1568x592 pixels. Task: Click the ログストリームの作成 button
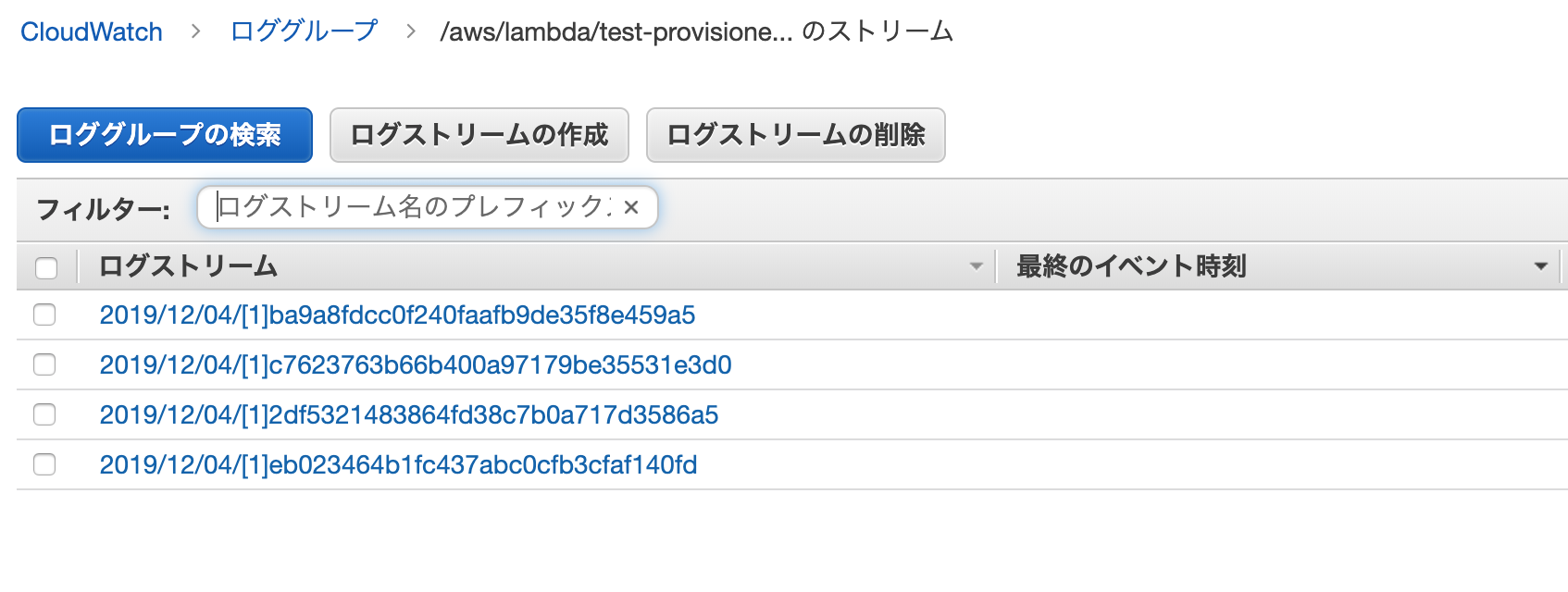(x=479, y=135)
